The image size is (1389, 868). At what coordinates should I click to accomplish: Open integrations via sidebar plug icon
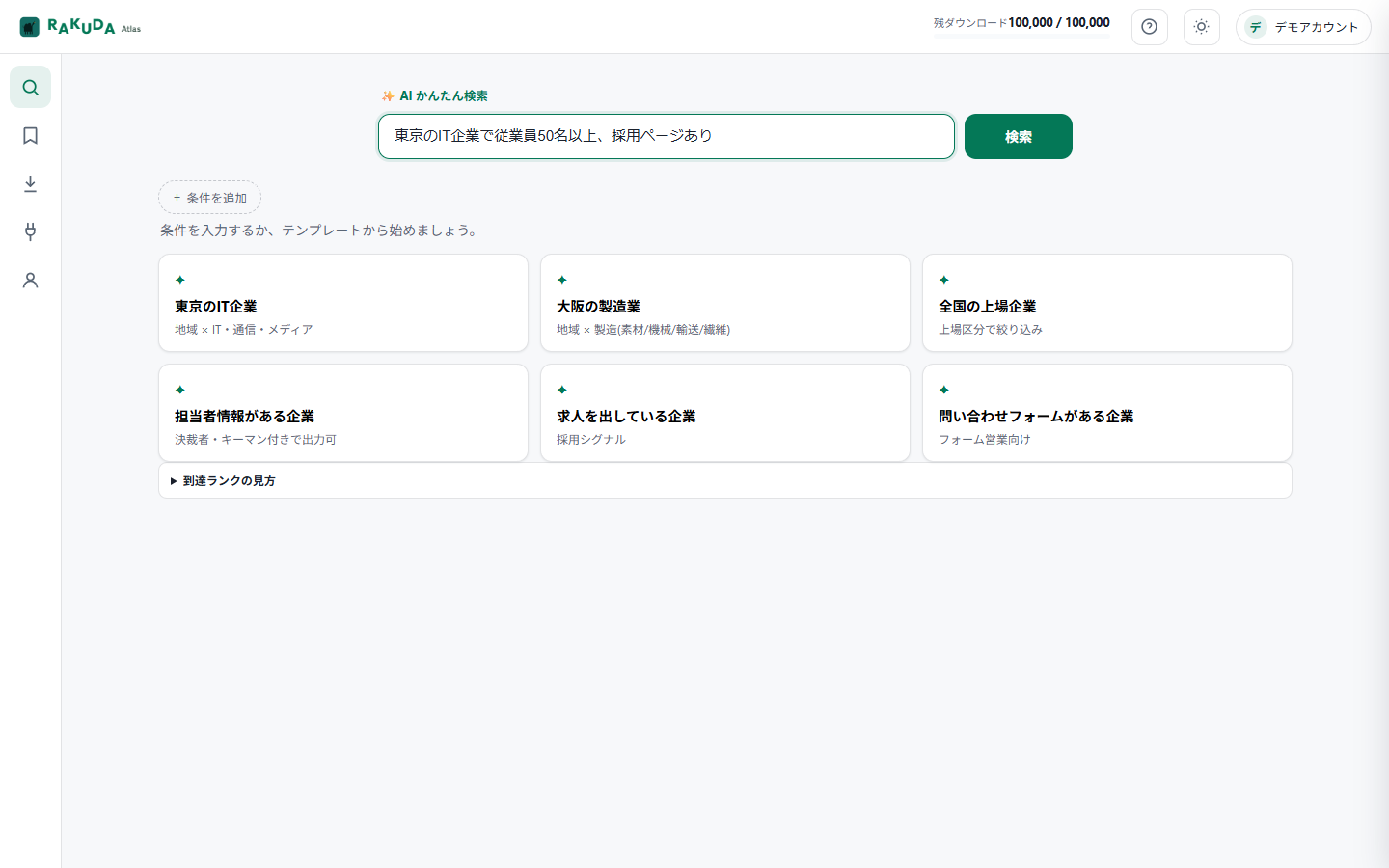point(30,231)
